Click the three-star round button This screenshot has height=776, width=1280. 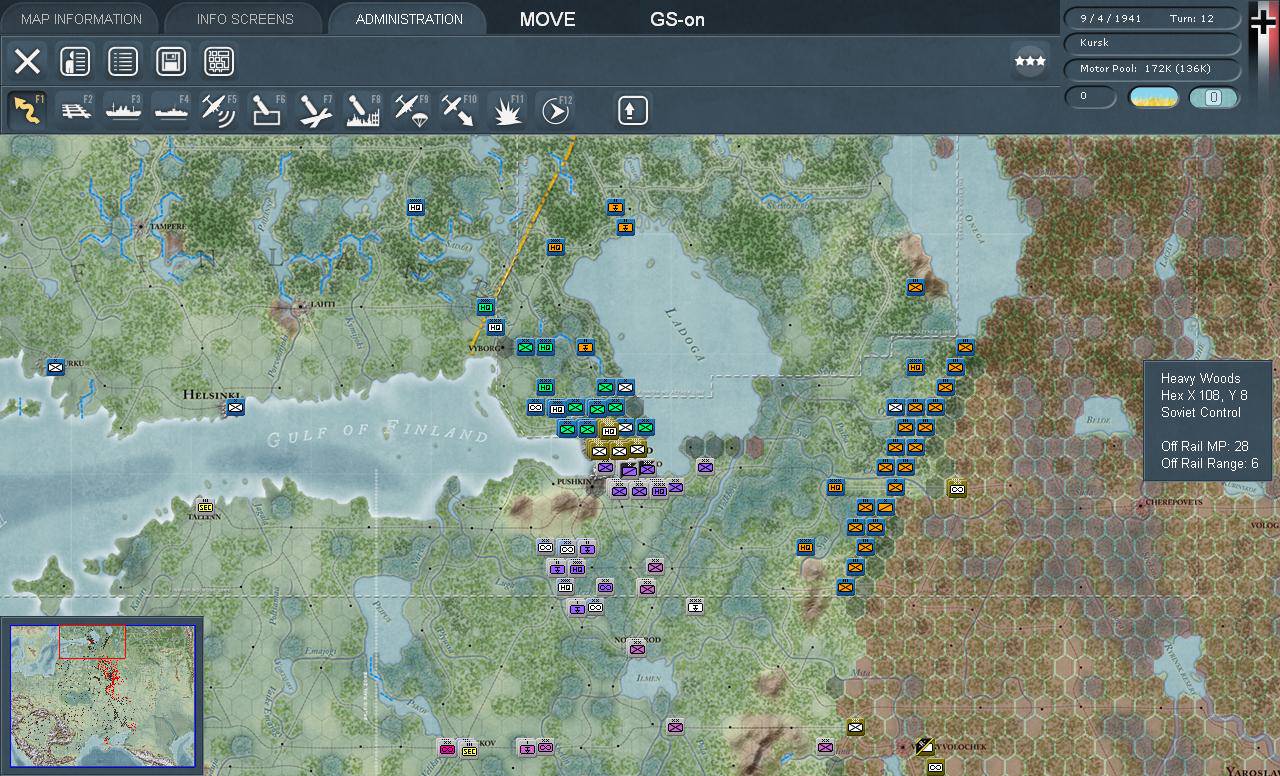point(1029,61)
